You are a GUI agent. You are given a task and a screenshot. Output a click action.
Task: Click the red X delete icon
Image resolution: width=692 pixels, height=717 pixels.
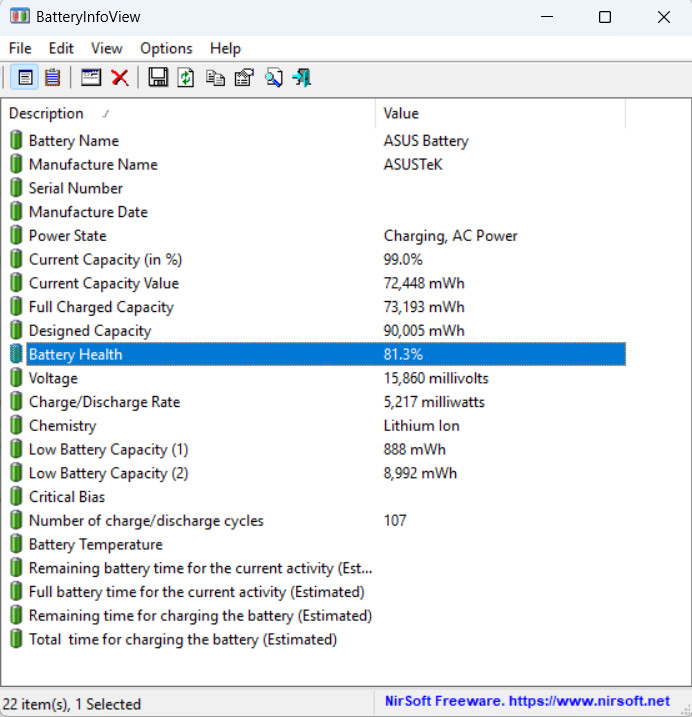coord(120,78)
